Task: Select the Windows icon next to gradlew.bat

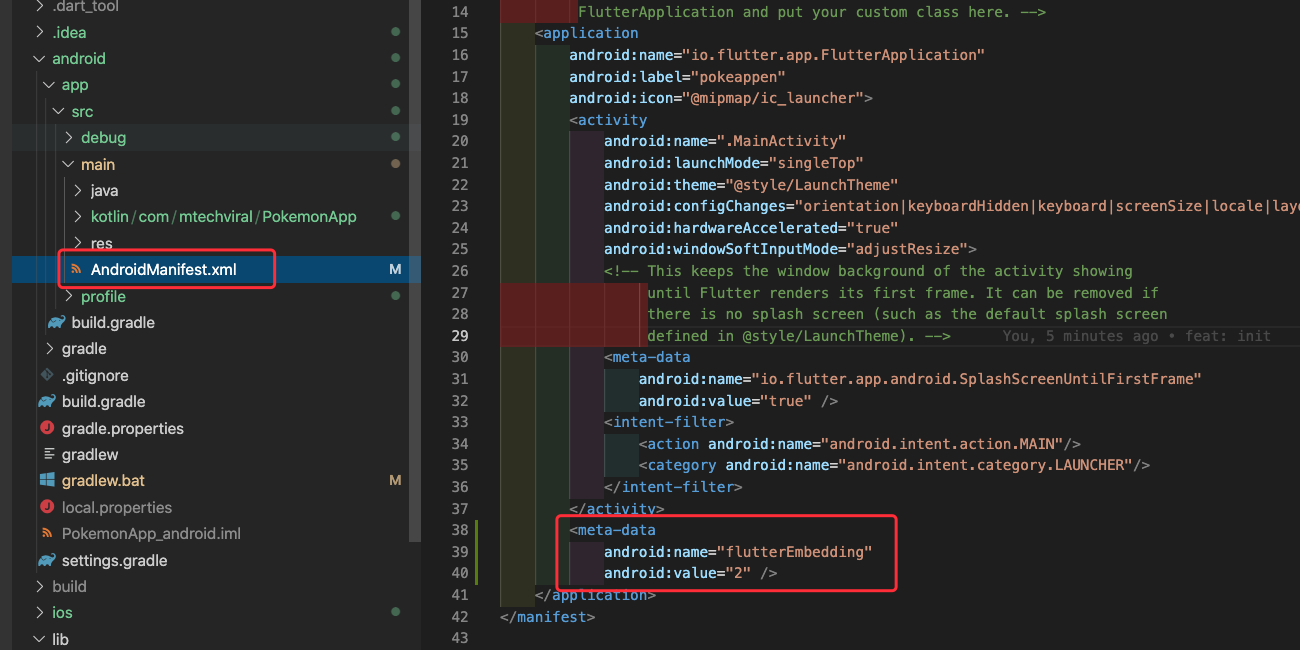Action: (x=49, y=480)
